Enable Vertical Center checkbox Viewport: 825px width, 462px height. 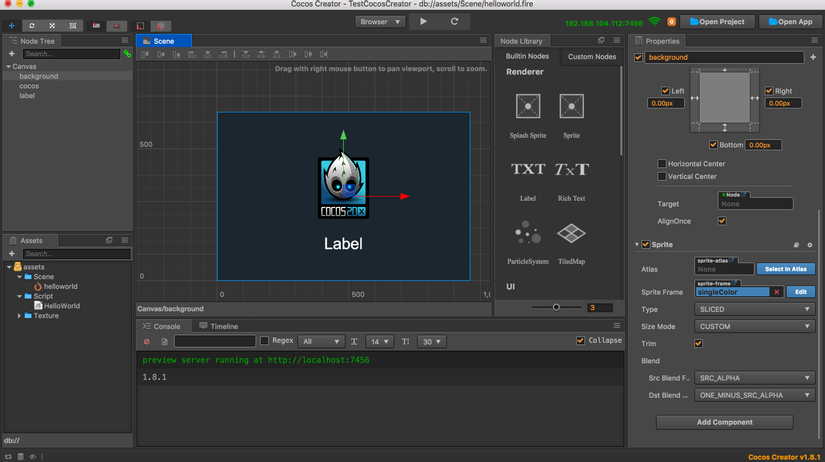662,176
